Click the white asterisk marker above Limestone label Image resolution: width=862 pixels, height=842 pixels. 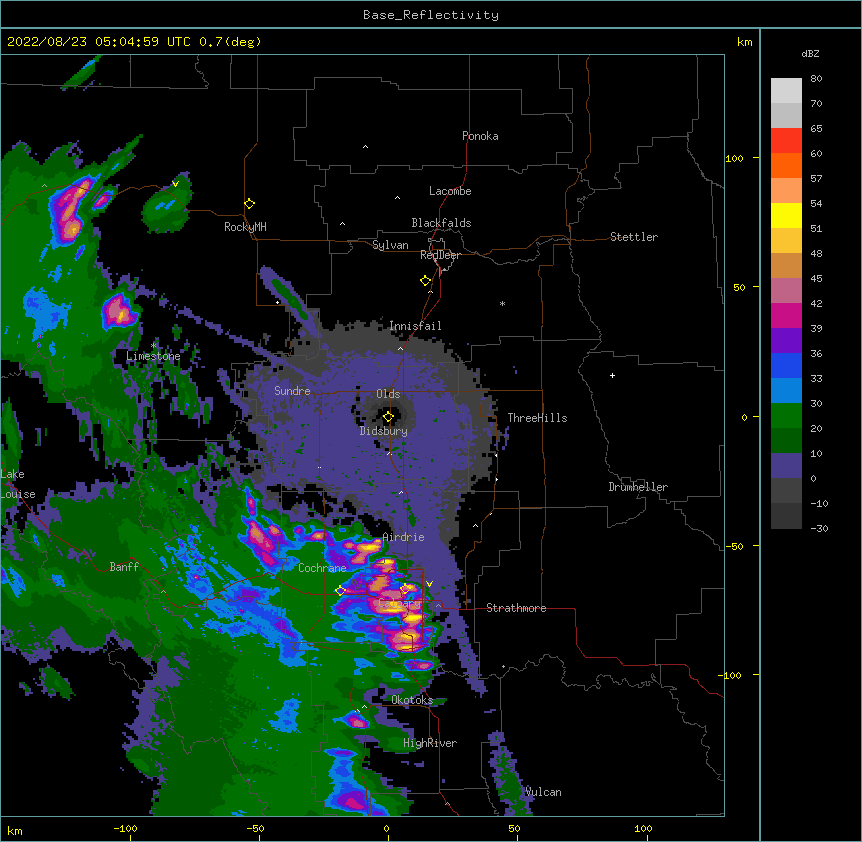click(x=154, y=345)
